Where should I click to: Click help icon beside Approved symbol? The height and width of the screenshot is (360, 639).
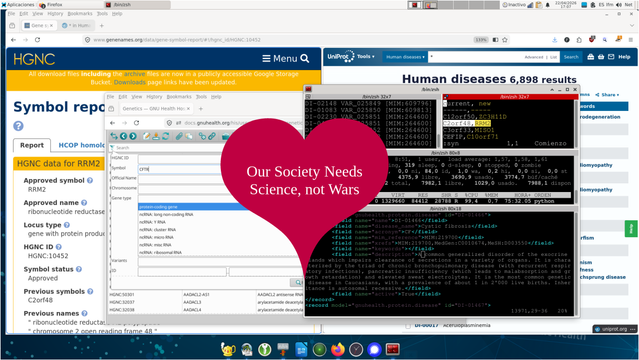[x=90, y=180]
